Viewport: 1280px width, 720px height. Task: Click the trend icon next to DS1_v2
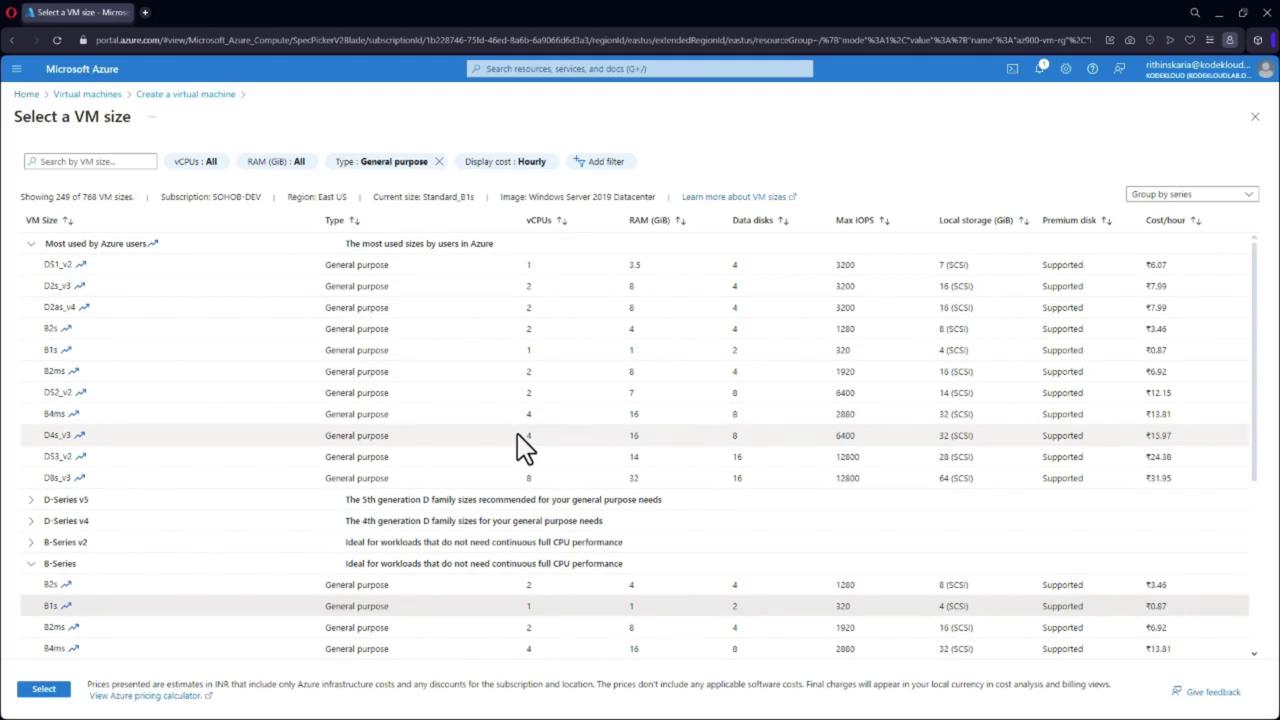point(81,265)
